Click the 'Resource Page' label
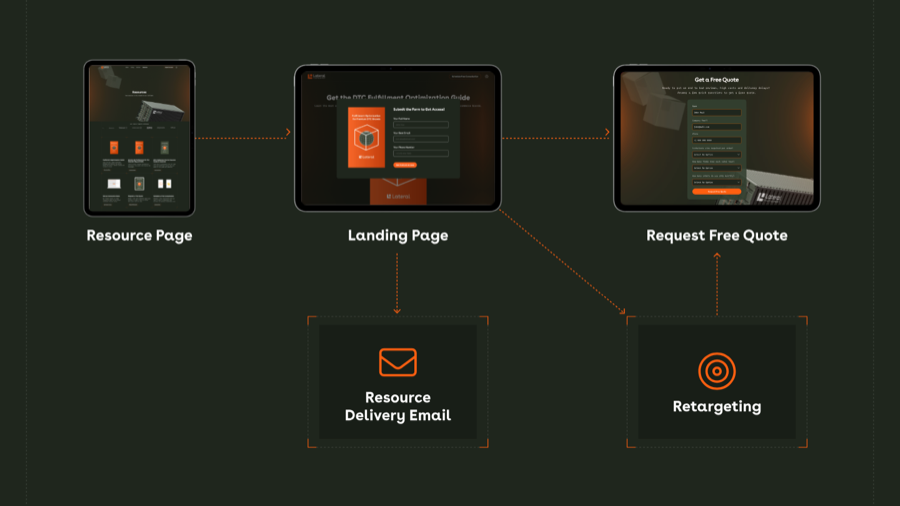The width and height of the screenshot is (900, 506). (x=139, y=235)
